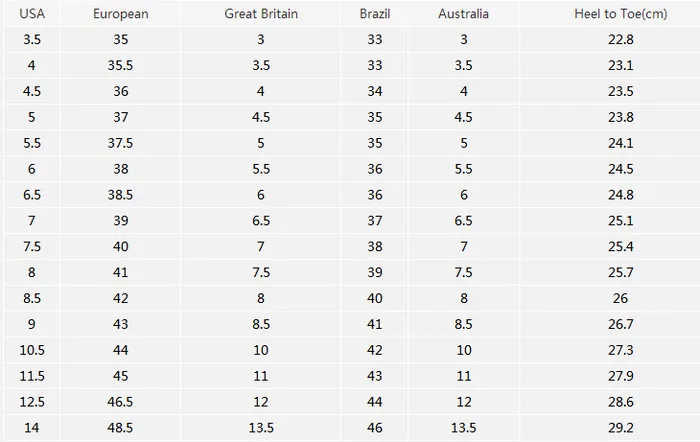Click heel to toe value 24.5
Image resolution: width=700 pixels, height=442 pixels.
point(621,169)
